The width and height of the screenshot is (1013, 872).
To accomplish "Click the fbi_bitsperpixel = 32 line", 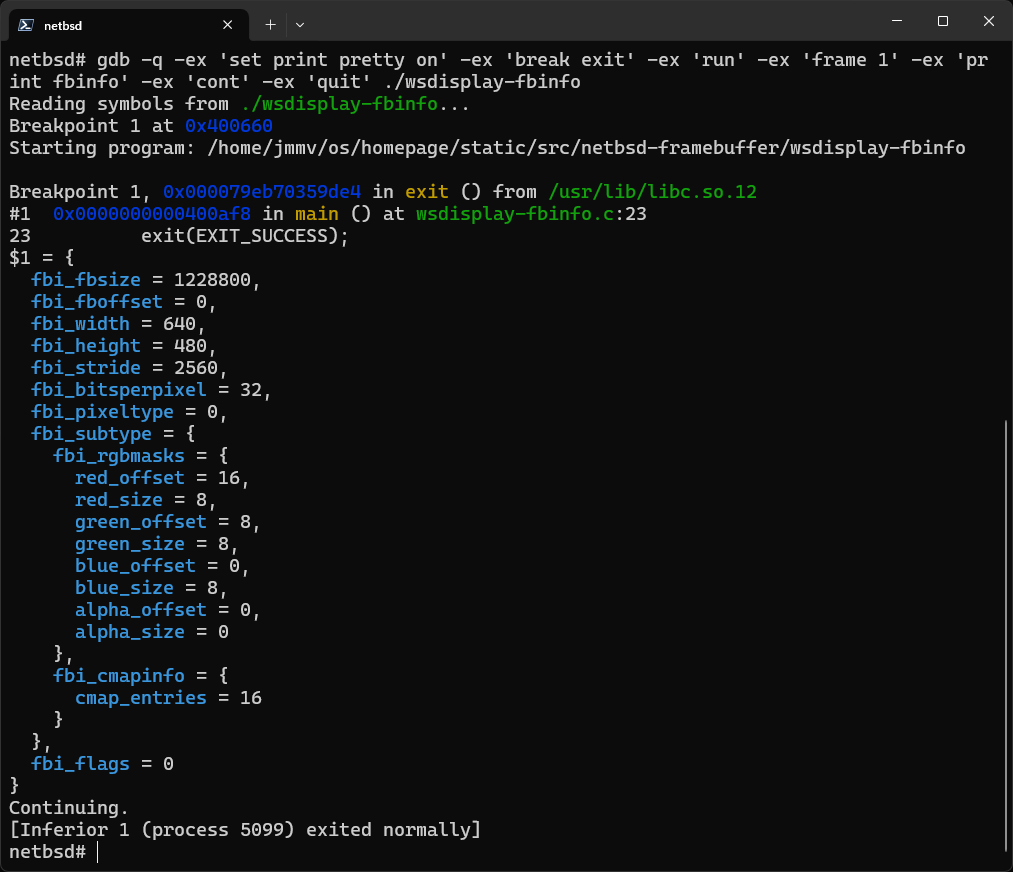I will click(x=151, y=389).
